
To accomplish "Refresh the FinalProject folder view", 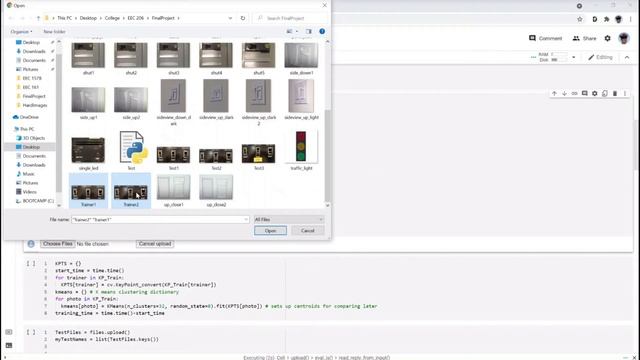I will [243, 18].
